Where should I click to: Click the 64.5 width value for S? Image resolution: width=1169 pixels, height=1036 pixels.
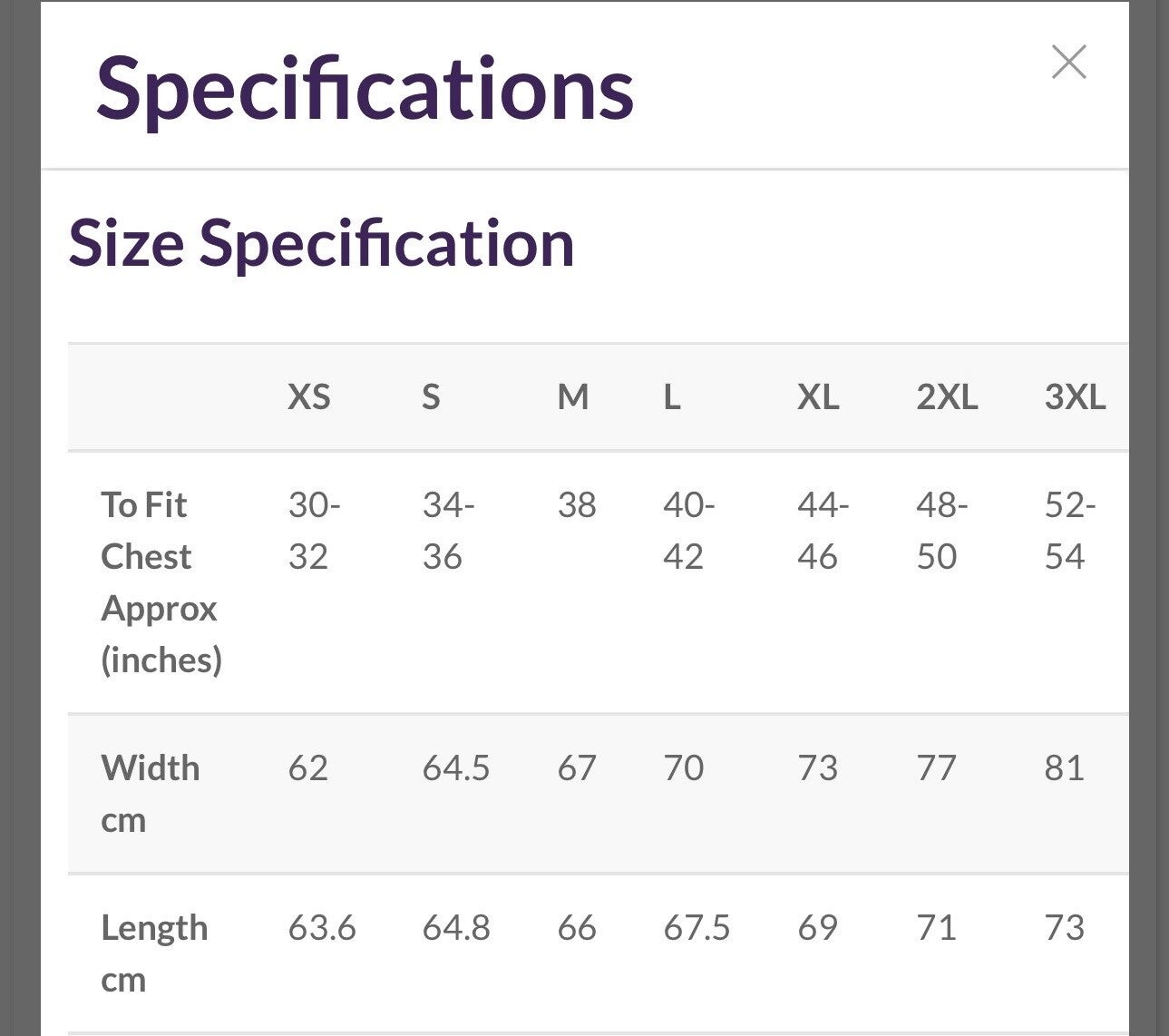pyautogui.click(x=455, y=768)
